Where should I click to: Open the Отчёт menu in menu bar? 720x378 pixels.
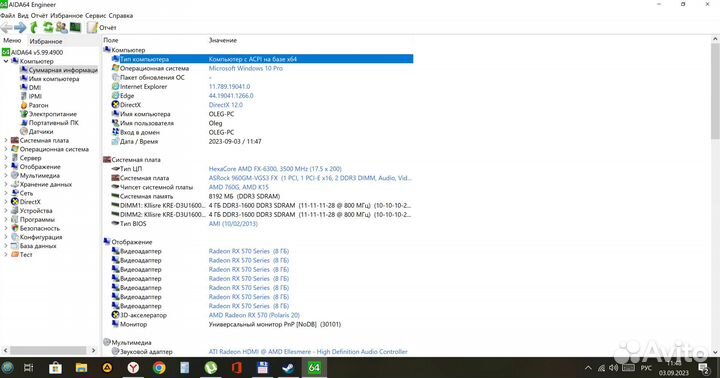pyautogui.click(x=39, y=16)
